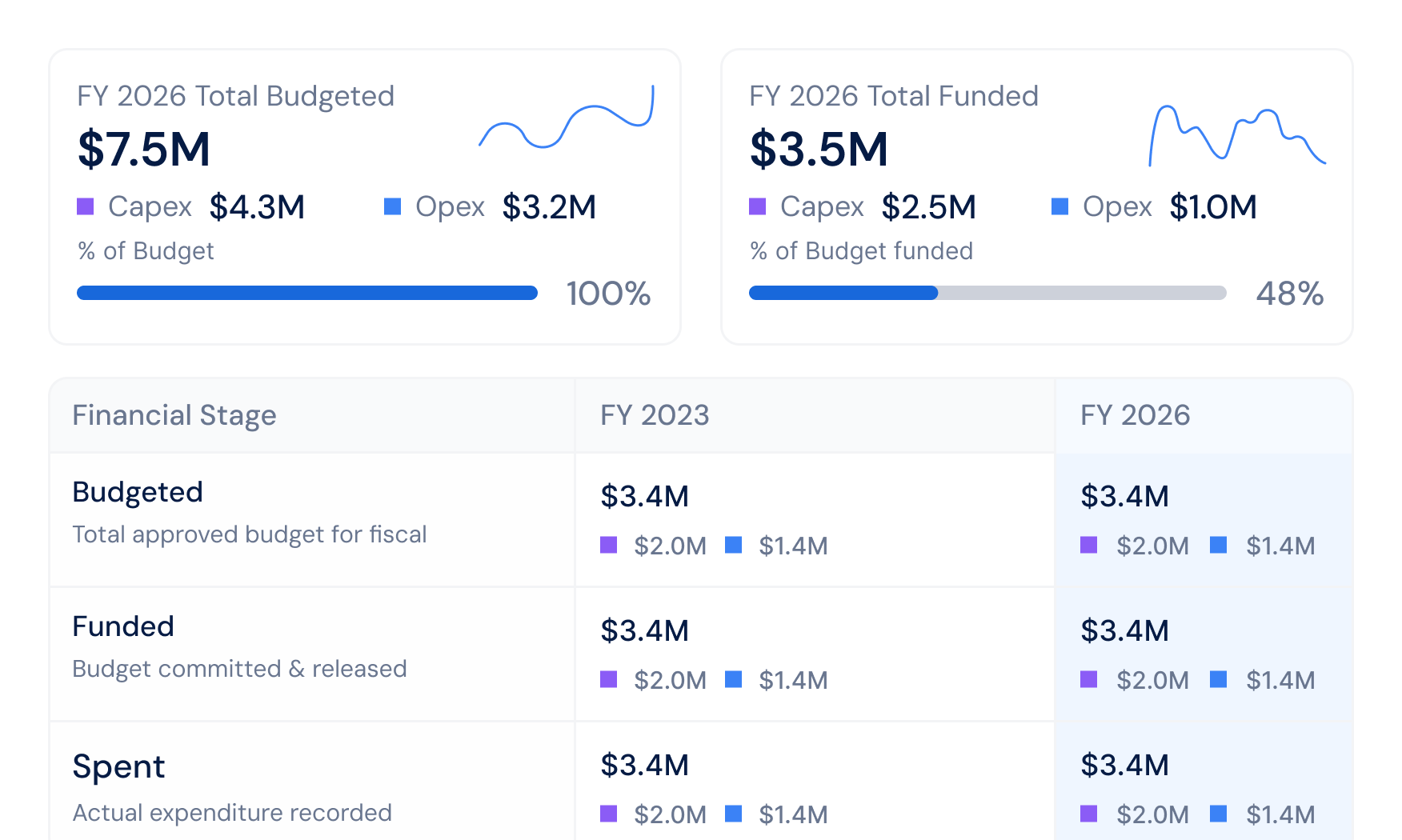Click the Spent FY 2023 $3.4M total
This screenshot has width=1402, height=840.
(644, 765)
